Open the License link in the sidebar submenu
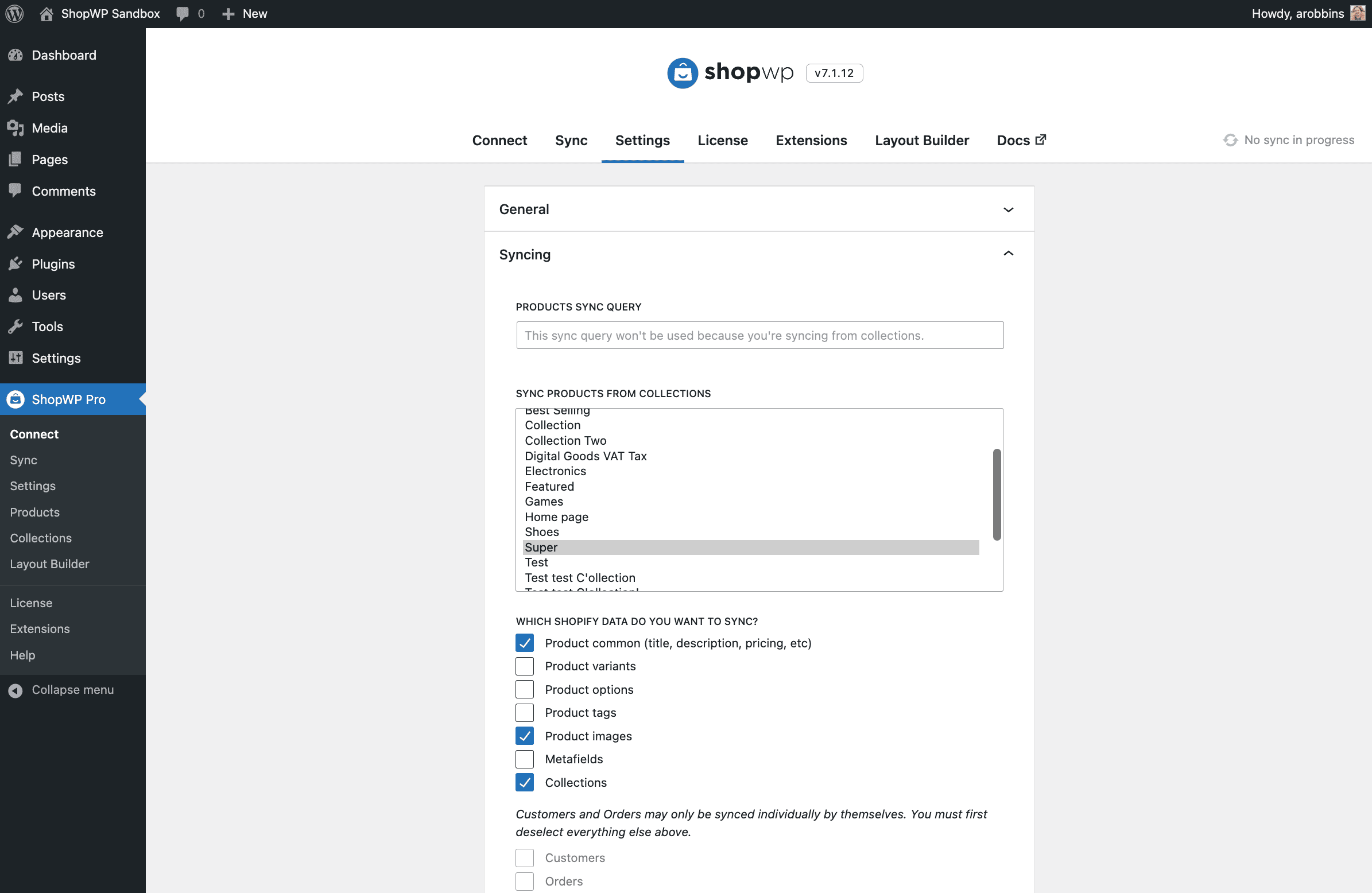Image resolution: width=1372 pixels, height=893 pixels. click(31, 603)
